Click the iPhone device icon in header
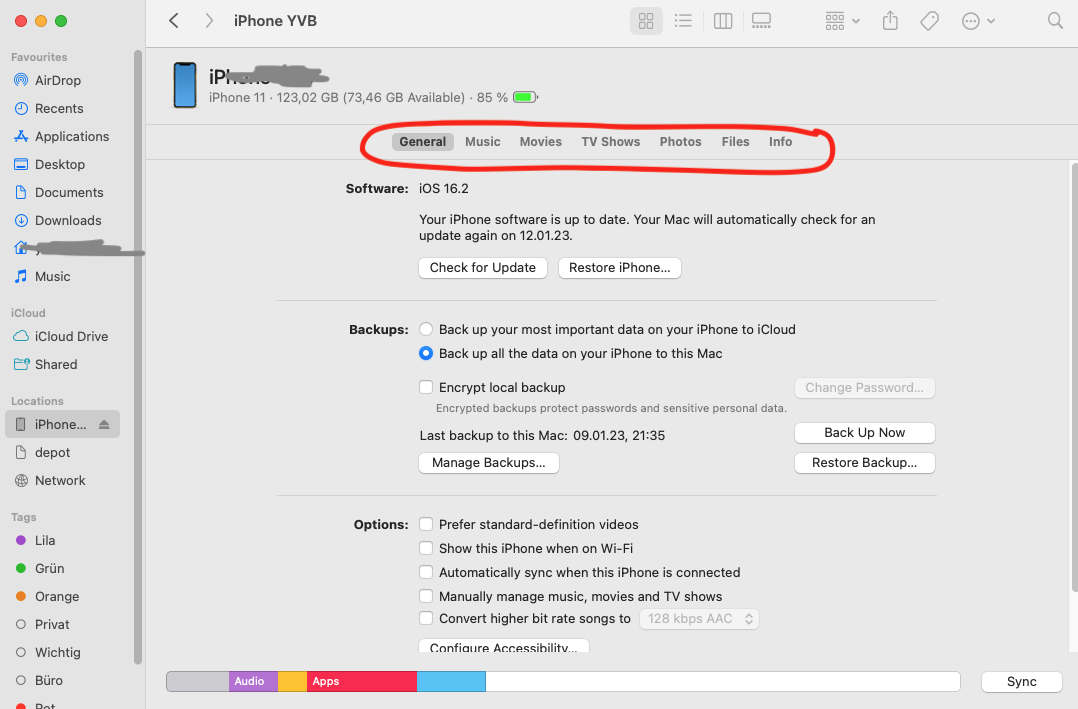1078x709 pixels. tap(184, 85)
